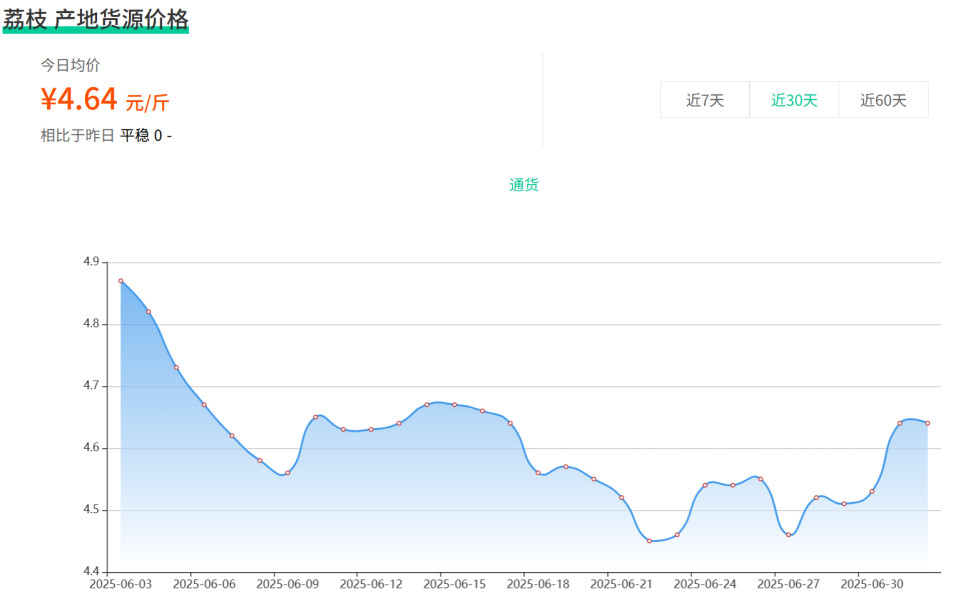Click the curve marker above 2025-06-09

tap(288, 473)
